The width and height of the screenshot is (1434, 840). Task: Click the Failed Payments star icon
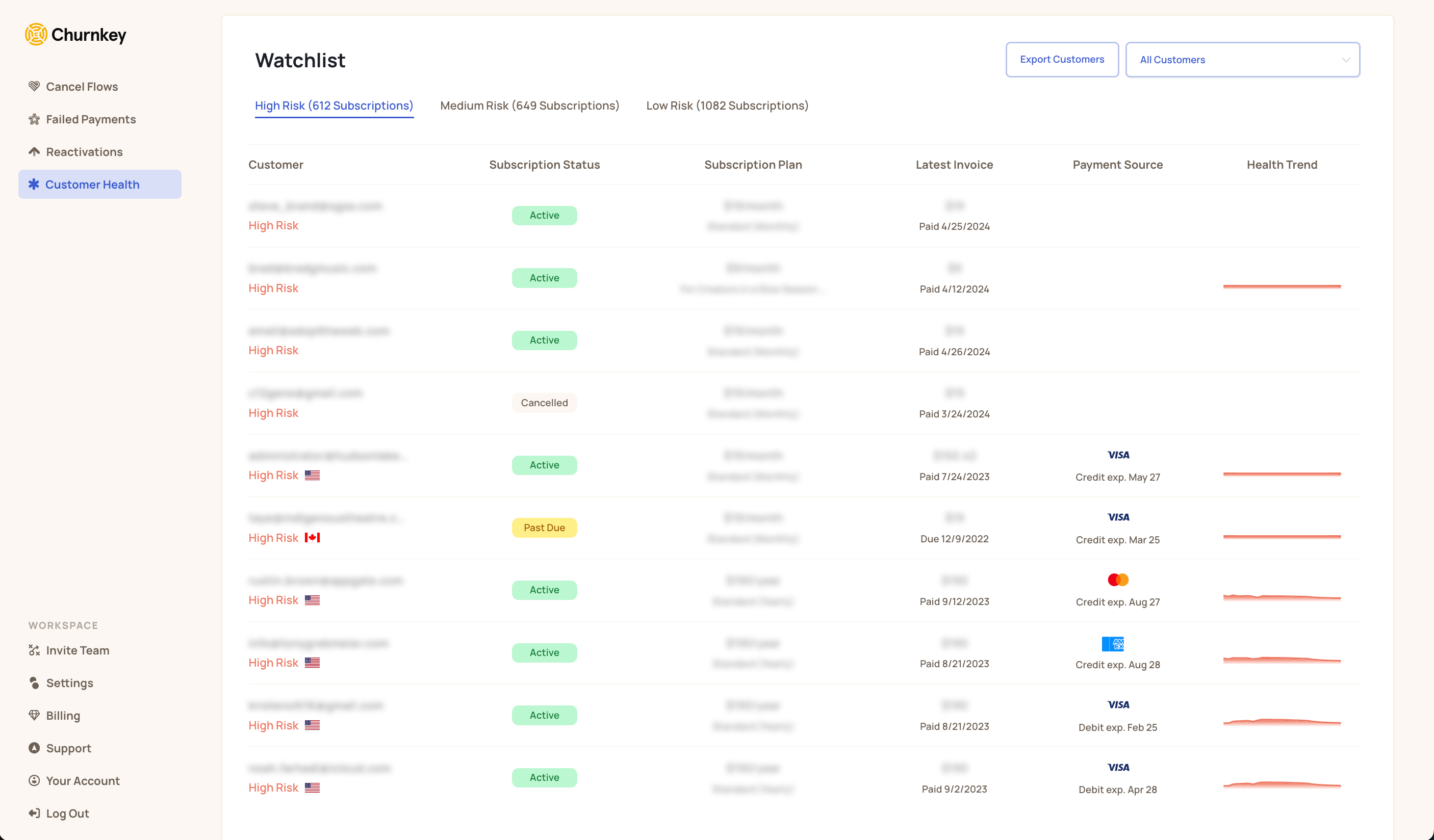click(35, 119)
